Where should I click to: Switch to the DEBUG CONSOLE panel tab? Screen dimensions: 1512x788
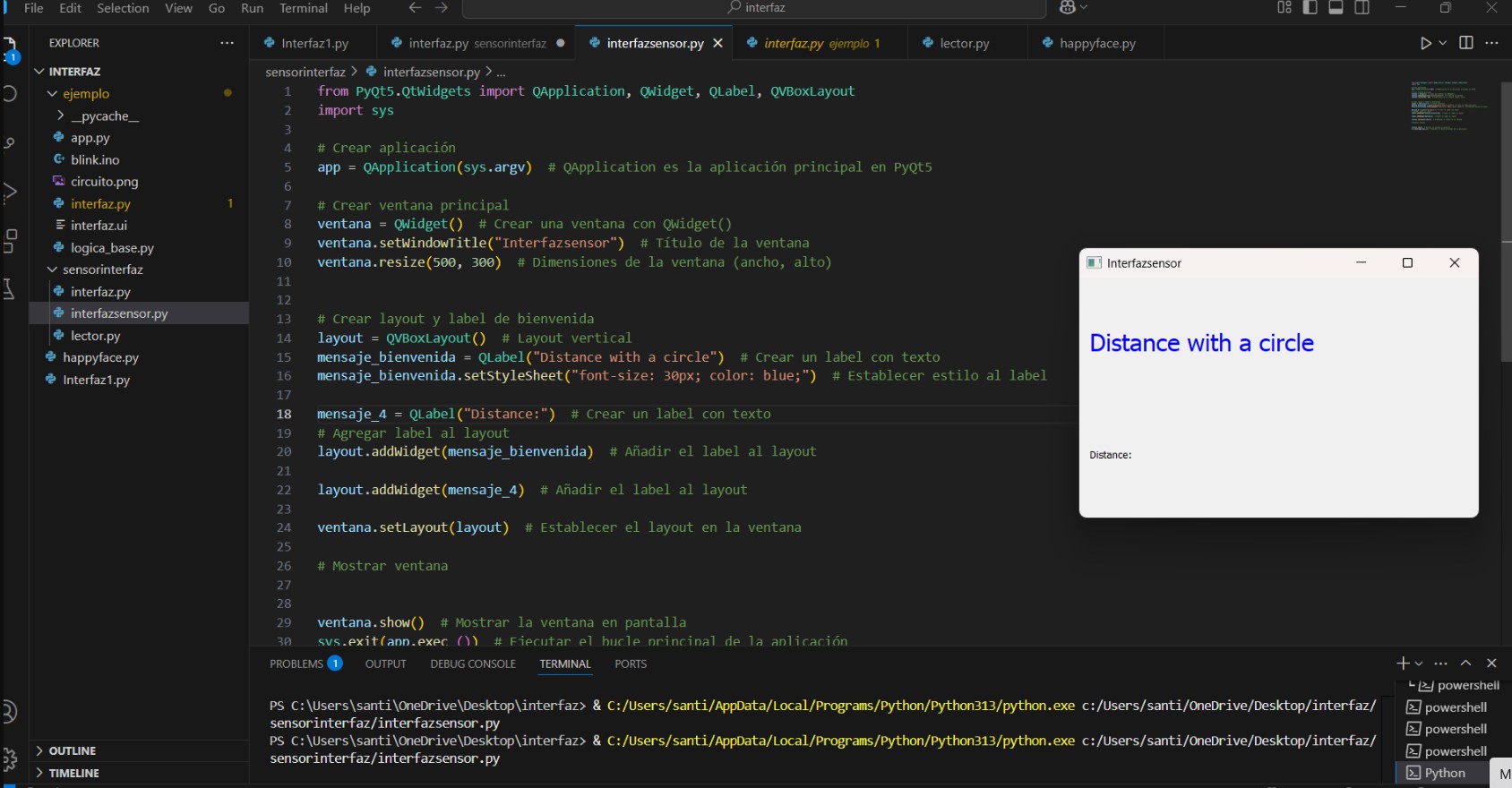coord(473,664)
